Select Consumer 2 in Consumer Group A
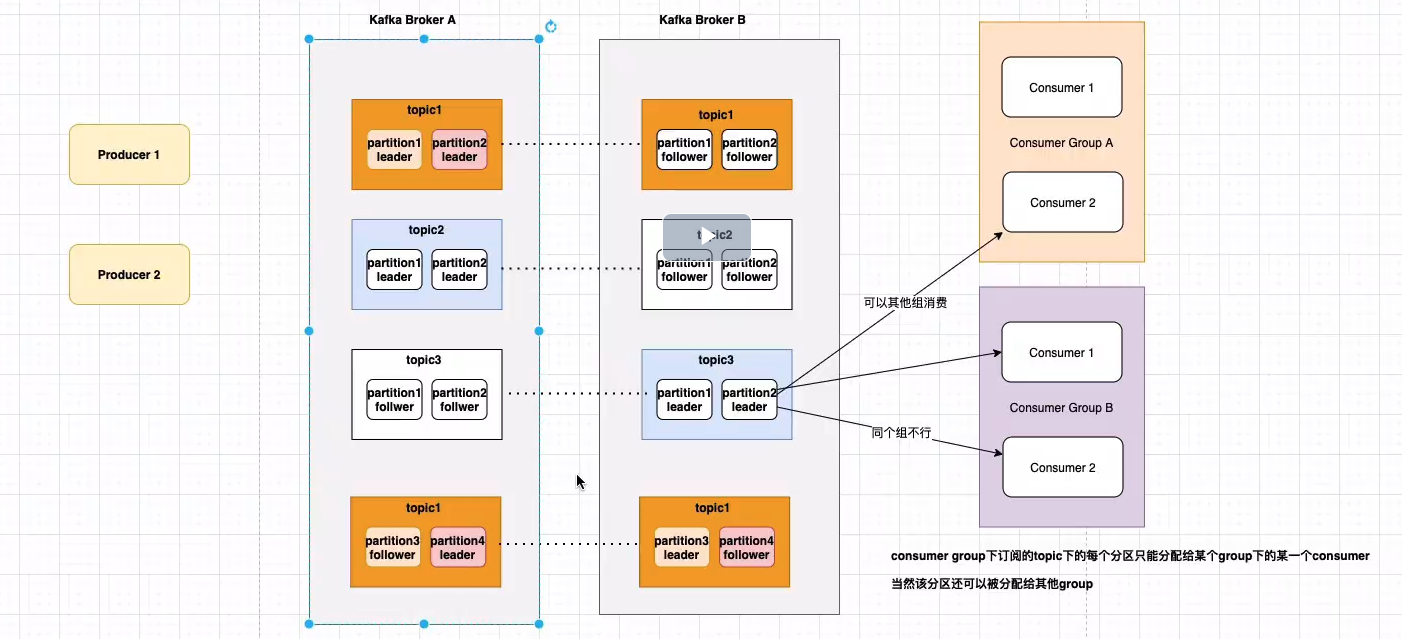The image size is (1402, 639). pyautogui.click(x=1063, y=202)
